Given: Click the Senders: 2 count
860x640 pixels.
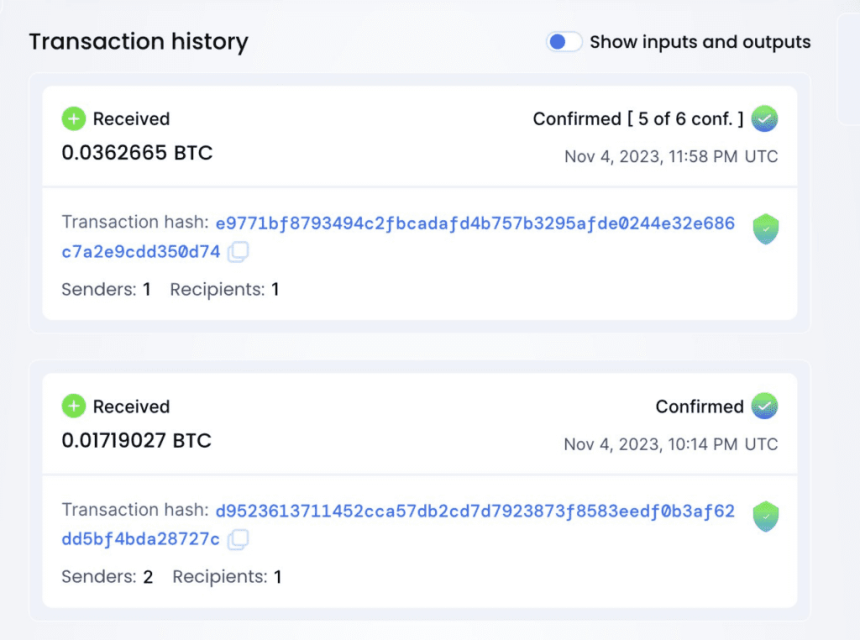Looking at the screenshot, I should pyautogui.click(x=107, y=577).
